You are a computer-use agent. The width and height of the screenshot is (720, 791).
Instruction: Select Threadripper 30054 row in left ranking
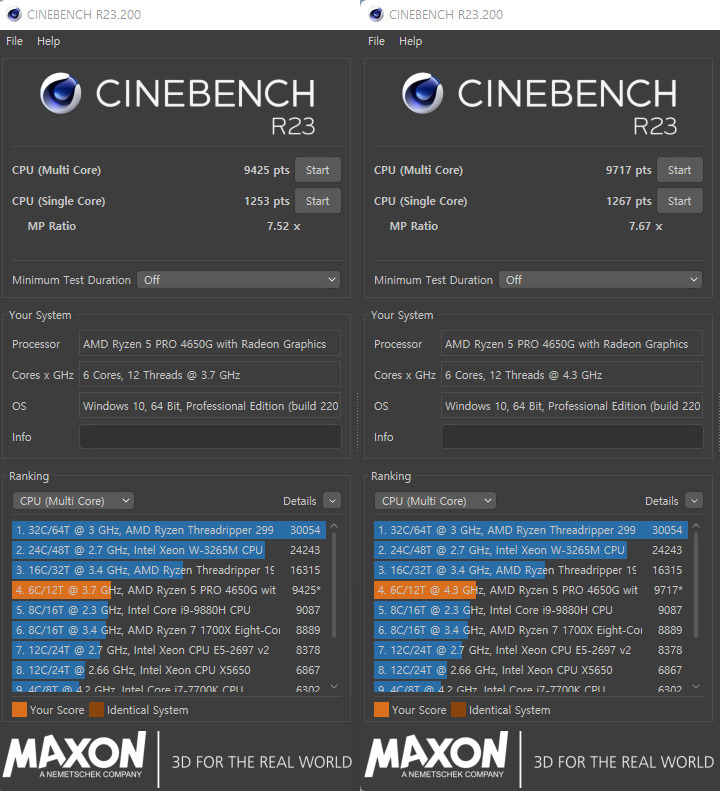[169, 530]
